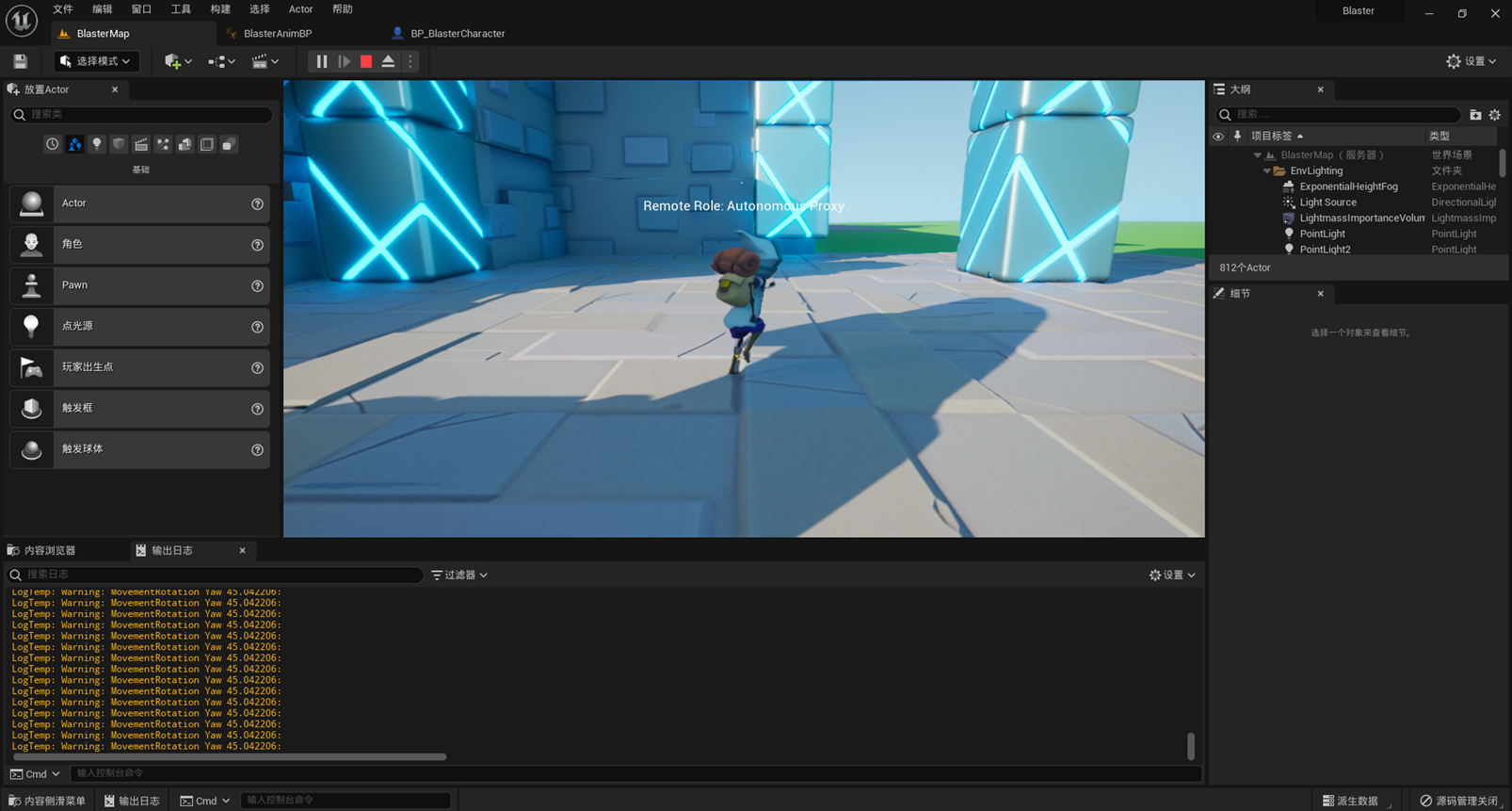Open the 窗口 menu
Viewport: 1512px width, 811px height.
click(x=141, y=9)
